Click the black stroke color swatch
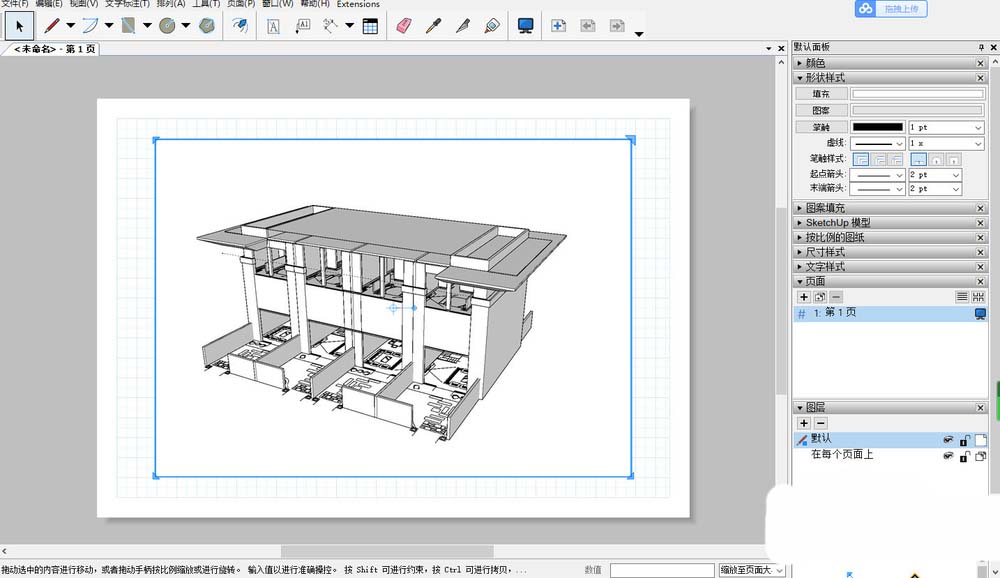 pyautogui.click(x=877, y=127)
